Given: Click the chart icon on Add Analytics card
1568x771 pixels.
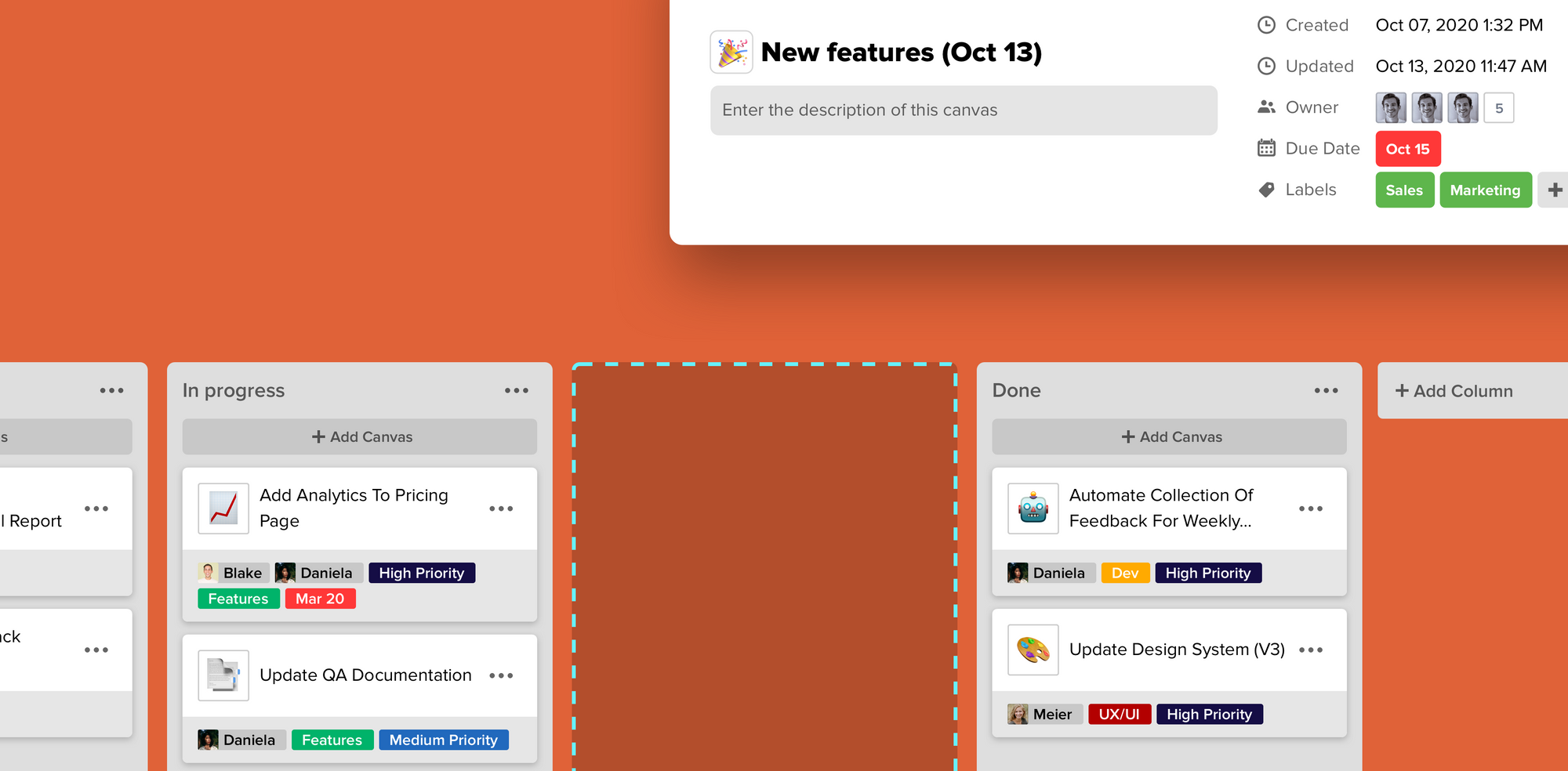Looking at the screenshot, I should 223,509.
